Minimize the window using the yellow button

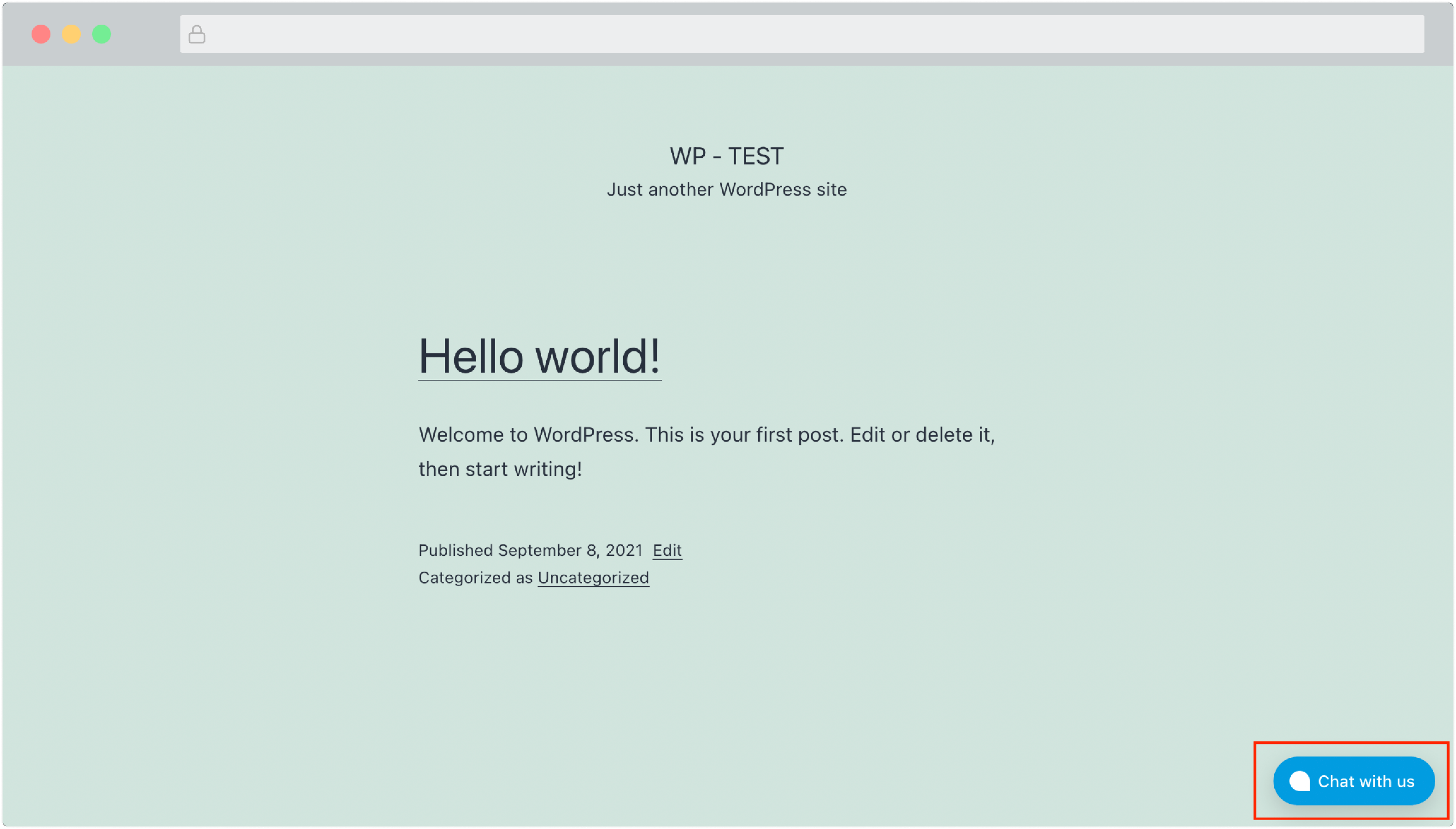click(x=71, y=34)
